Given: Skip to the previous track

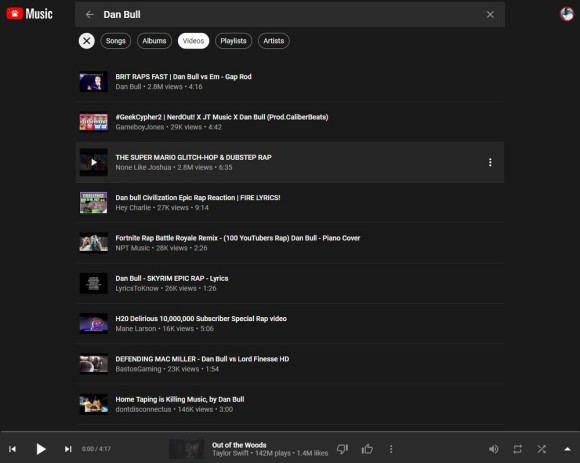Looking at the screenshot, I should click(x=12, y=449).
